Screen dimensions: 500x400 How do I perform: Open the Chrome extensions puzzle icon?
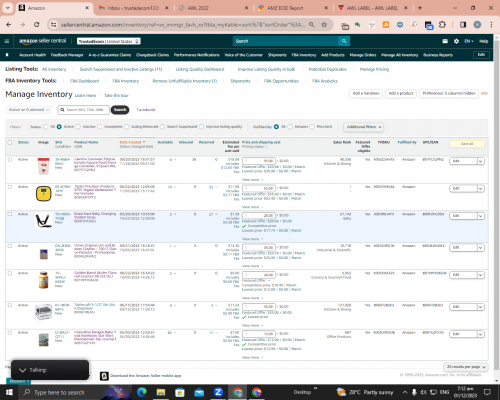click(442, 25)
